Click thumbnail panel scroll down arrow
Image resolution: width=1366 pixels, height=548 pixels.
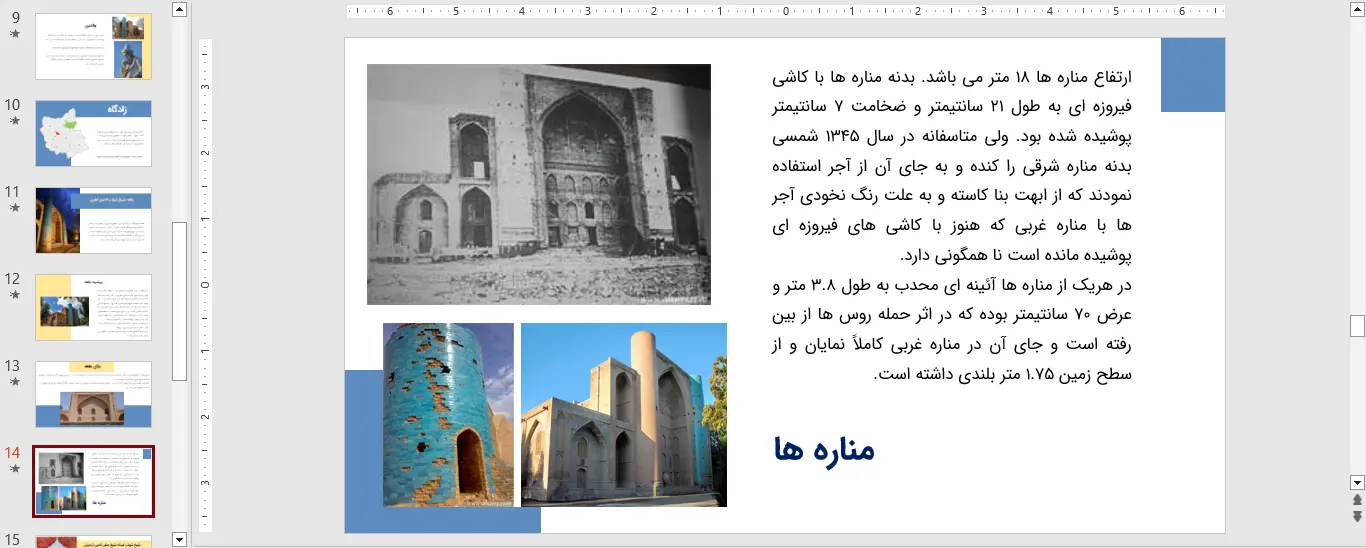[x=179, y=540]
